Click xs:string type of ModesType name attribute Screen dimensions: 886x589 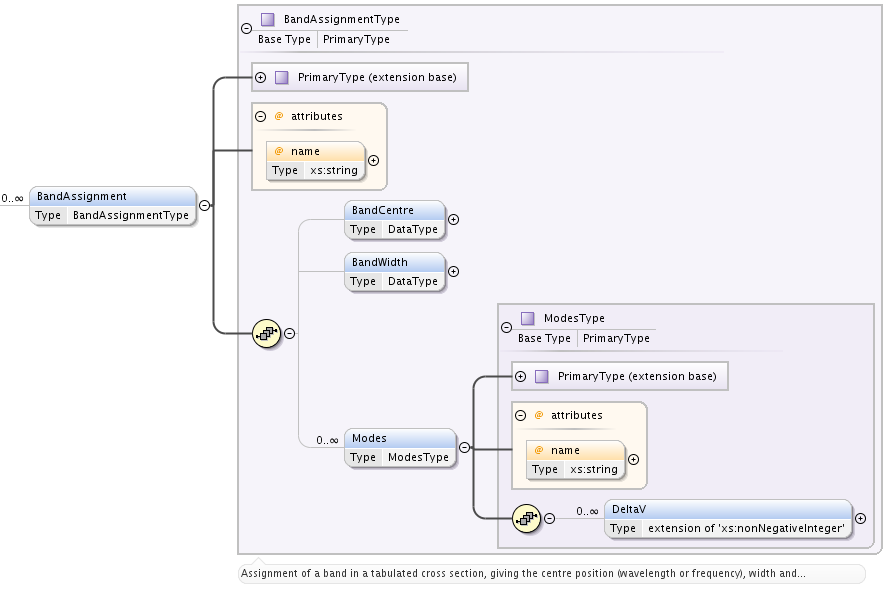click(x=594, y=470)
